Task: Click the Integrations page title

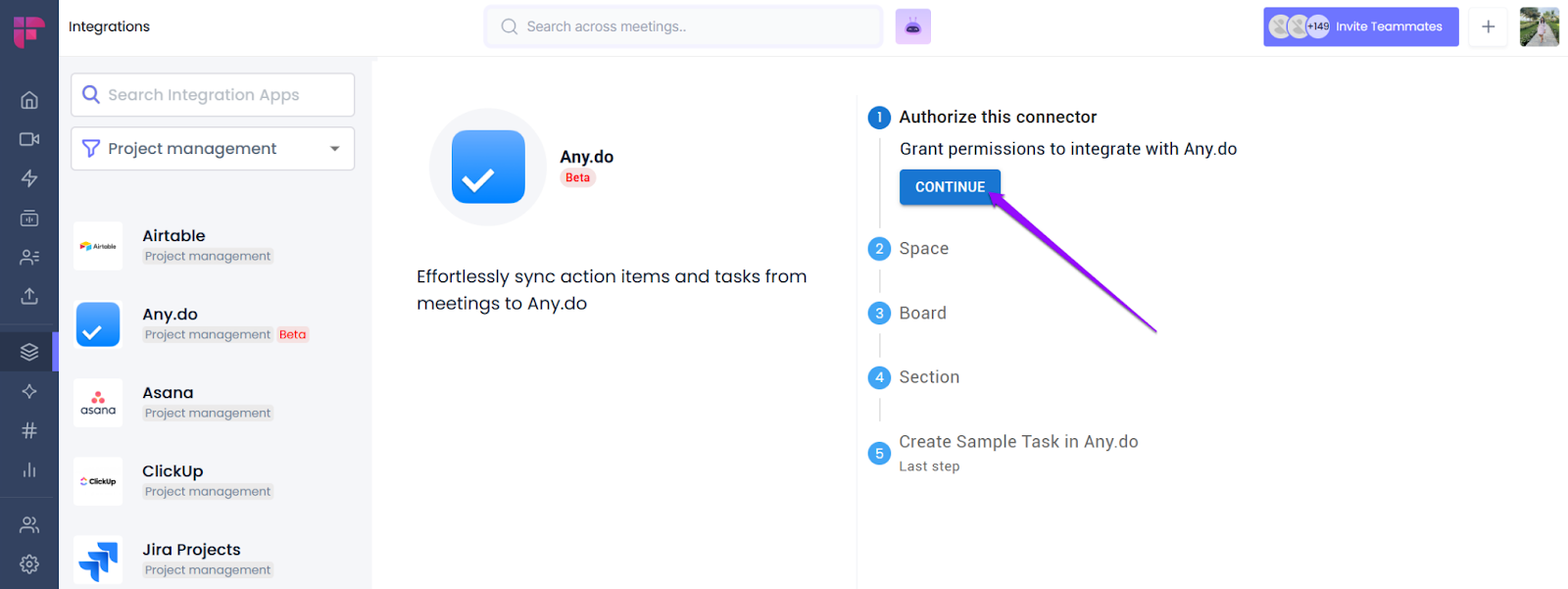Action: 109,26
